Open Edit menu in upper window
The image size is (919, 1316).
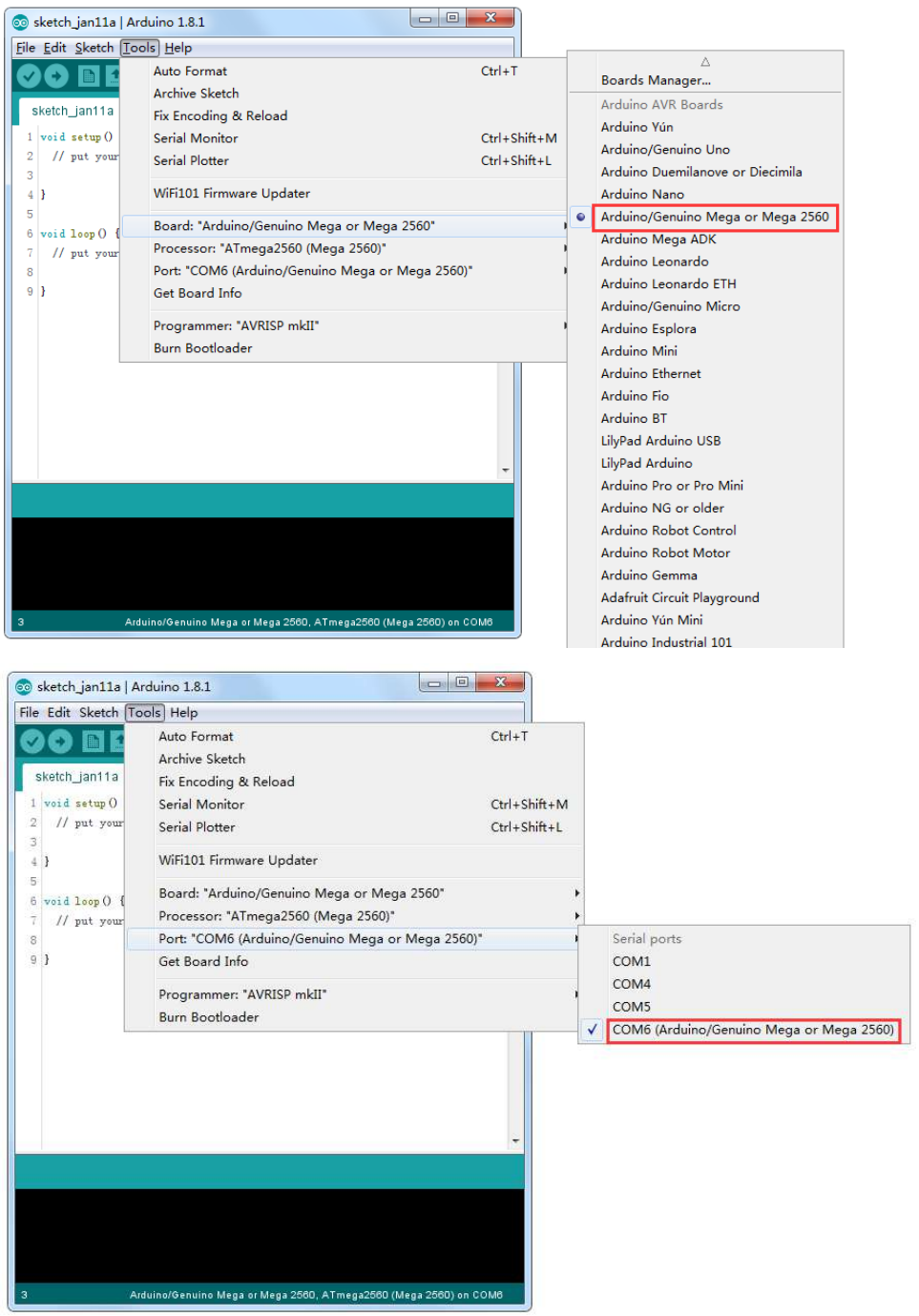[55, 48]
